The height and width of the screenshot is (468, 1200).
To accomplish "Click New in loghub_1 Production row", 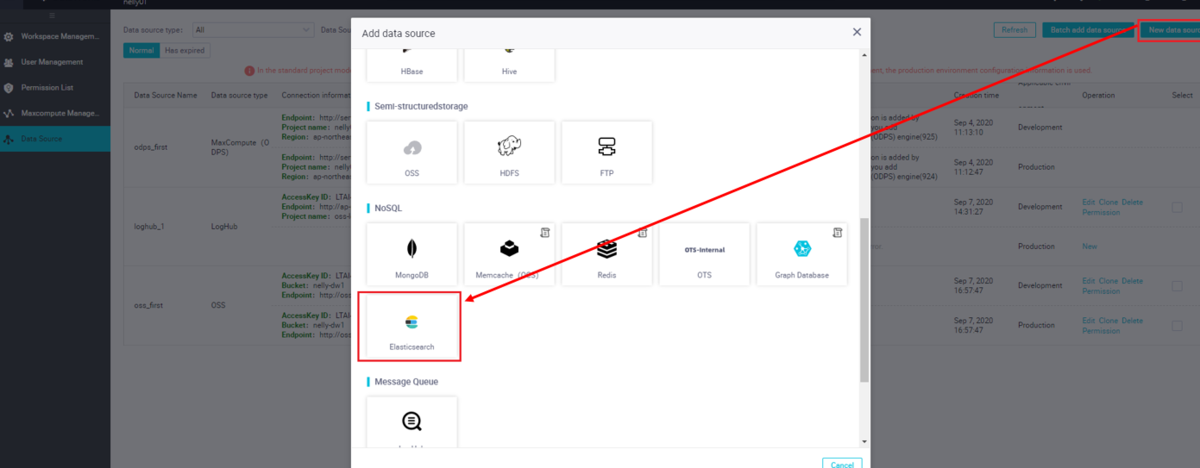I will [x=1089, y=246].
